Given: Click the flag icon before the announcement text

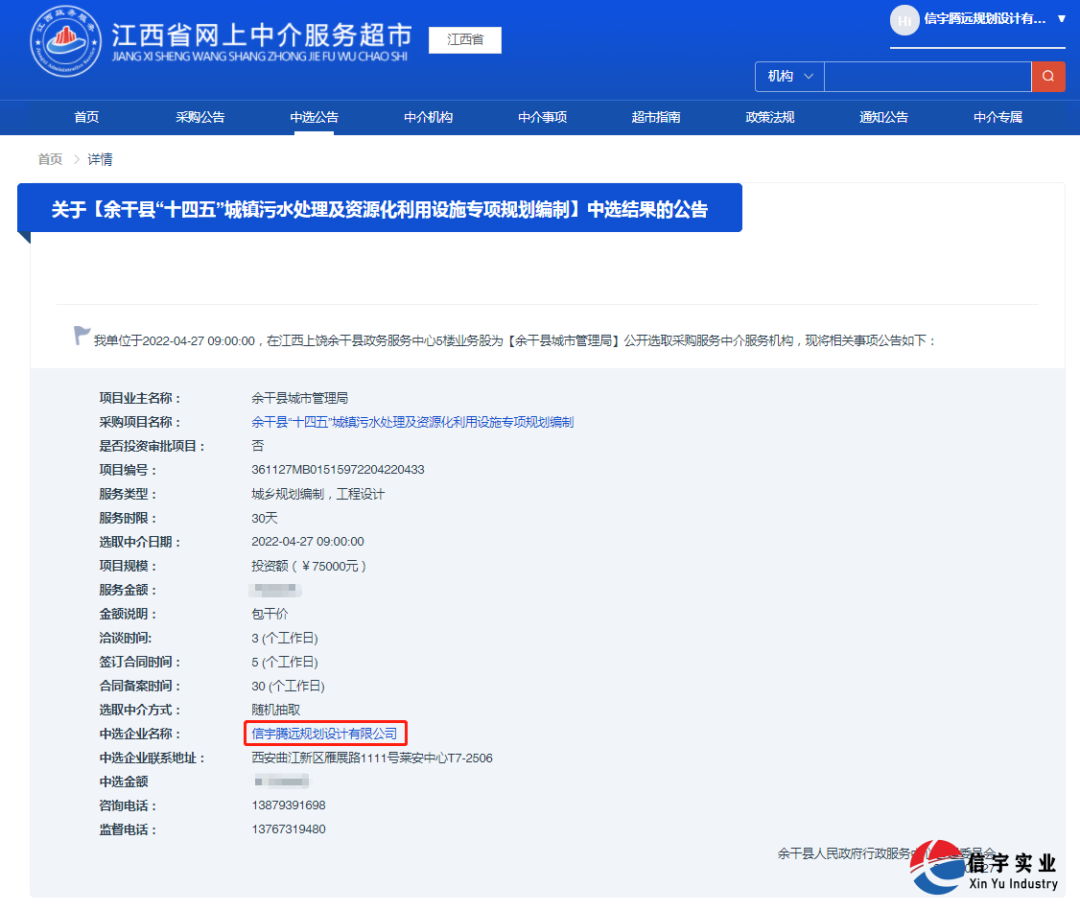Looking at the screenshot, I should 81,335.
